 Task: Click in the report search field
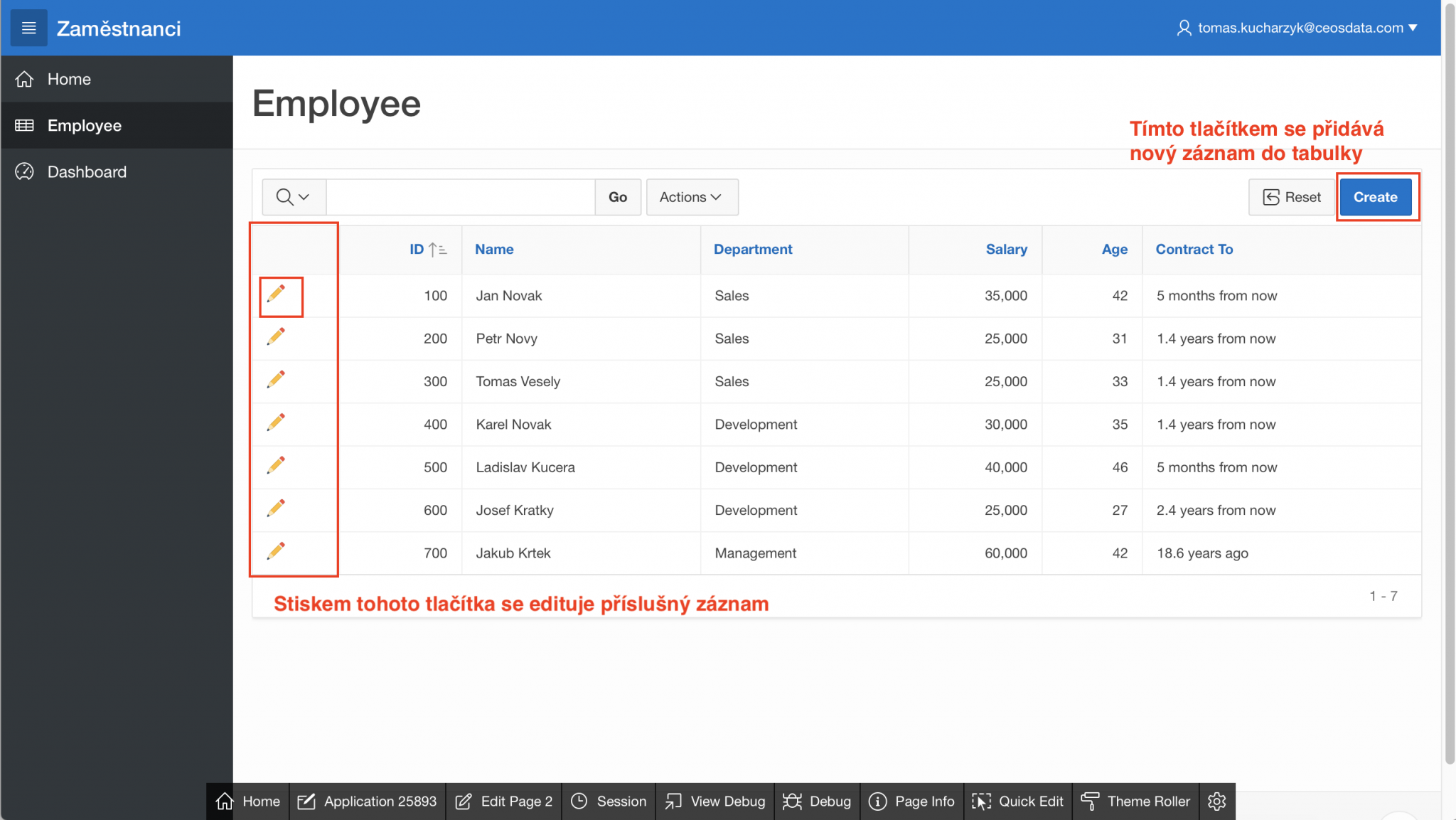(460, 197)
